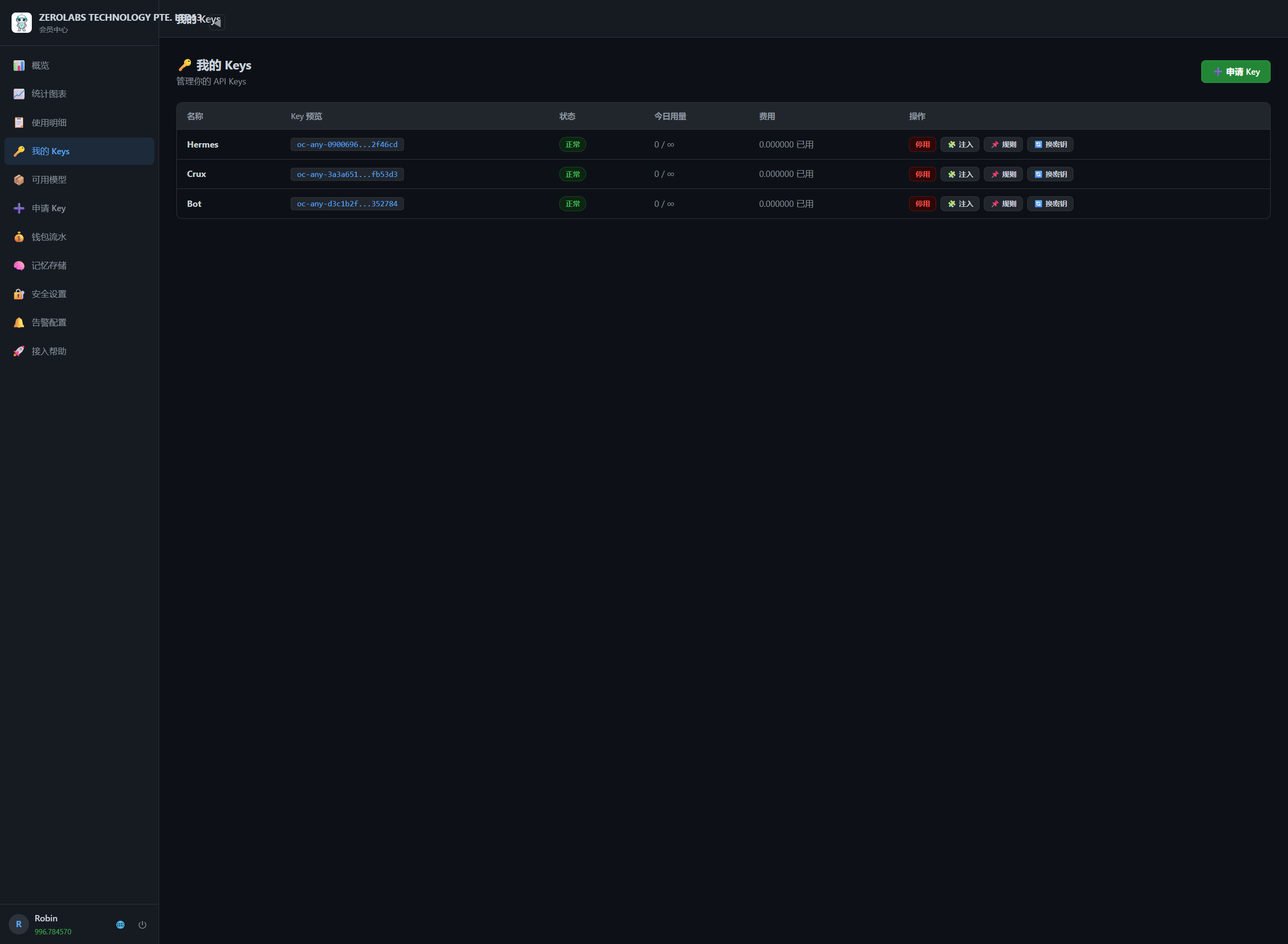
Task: Disable the Bot key with 停用
Action: 922,204
